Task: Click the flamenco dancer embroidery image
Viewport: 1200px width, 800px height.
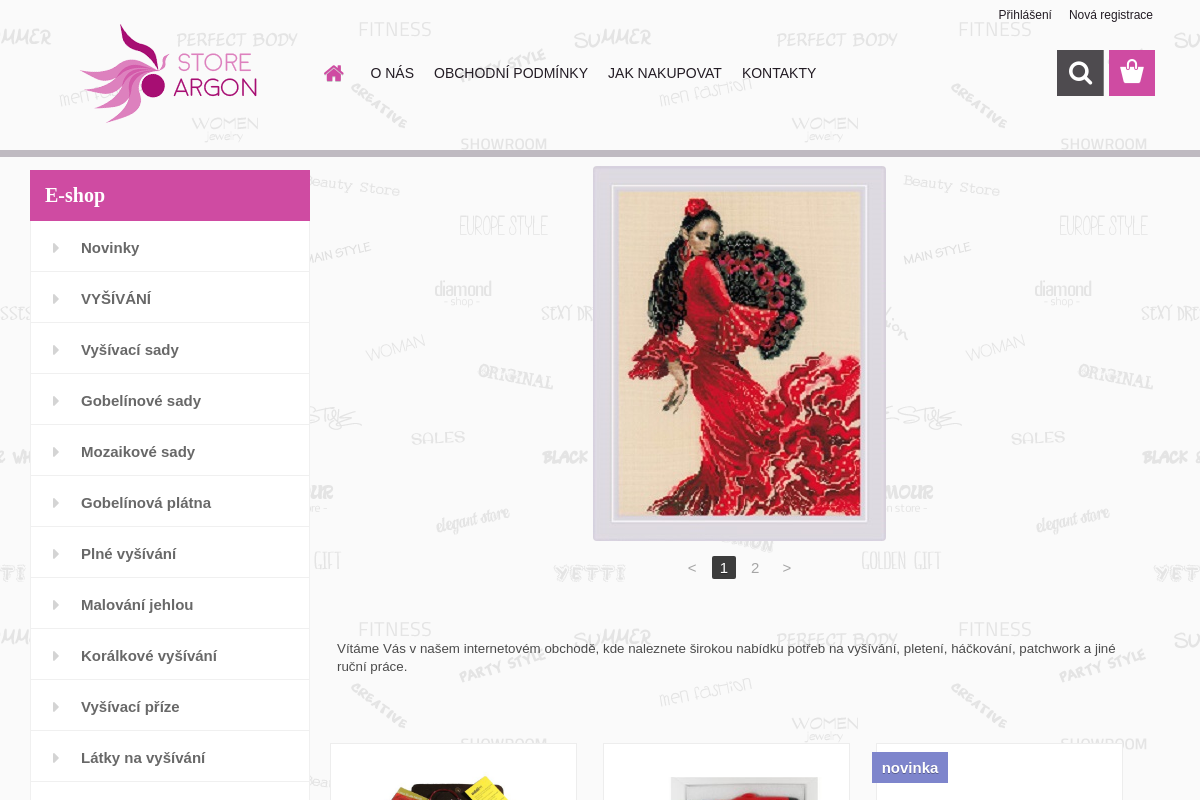Action: click(739, 353)
